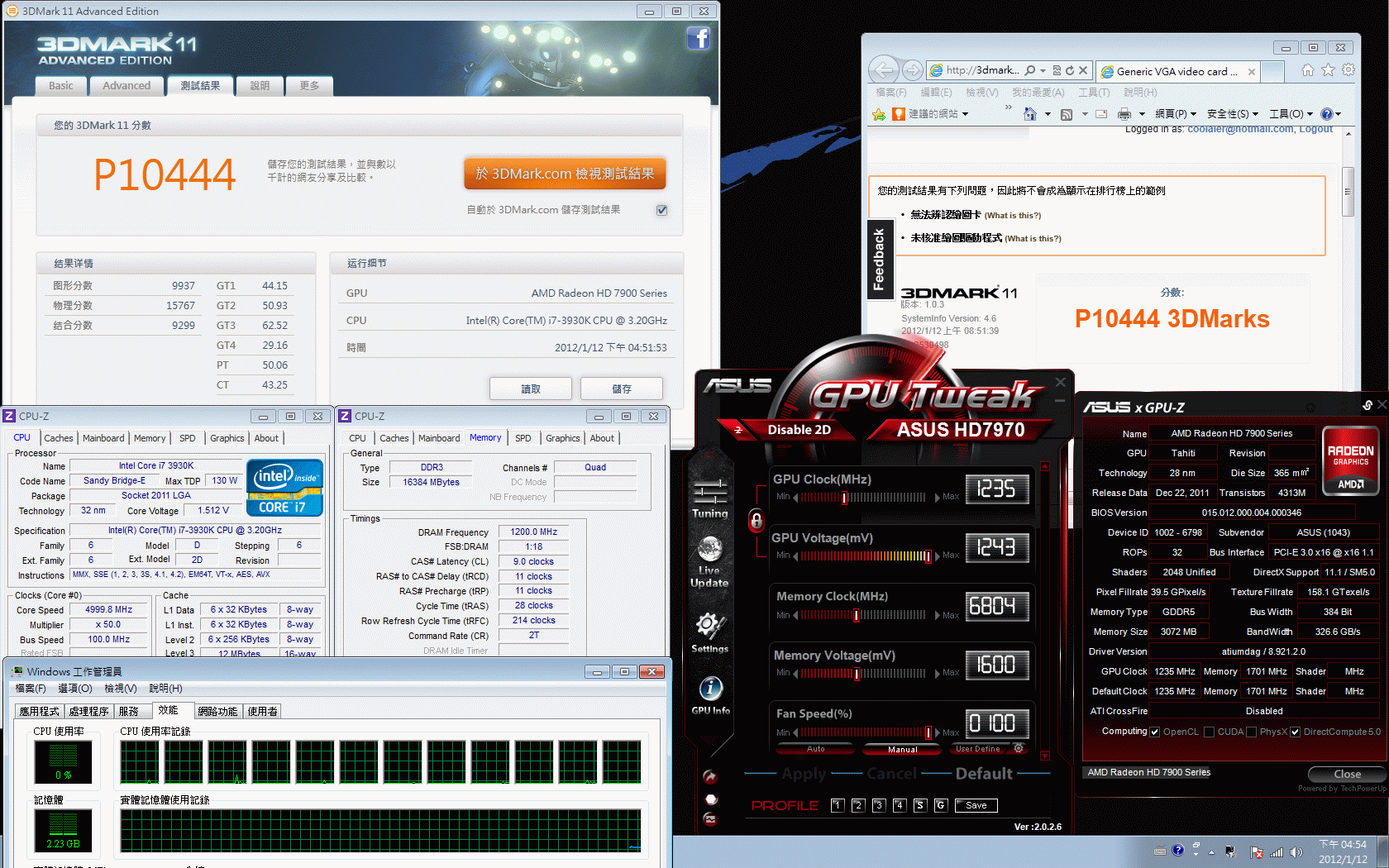Screen dimensions: 1389x868
Task: Open SPD tab in right CPU-Z window
Action: (523, 438)
